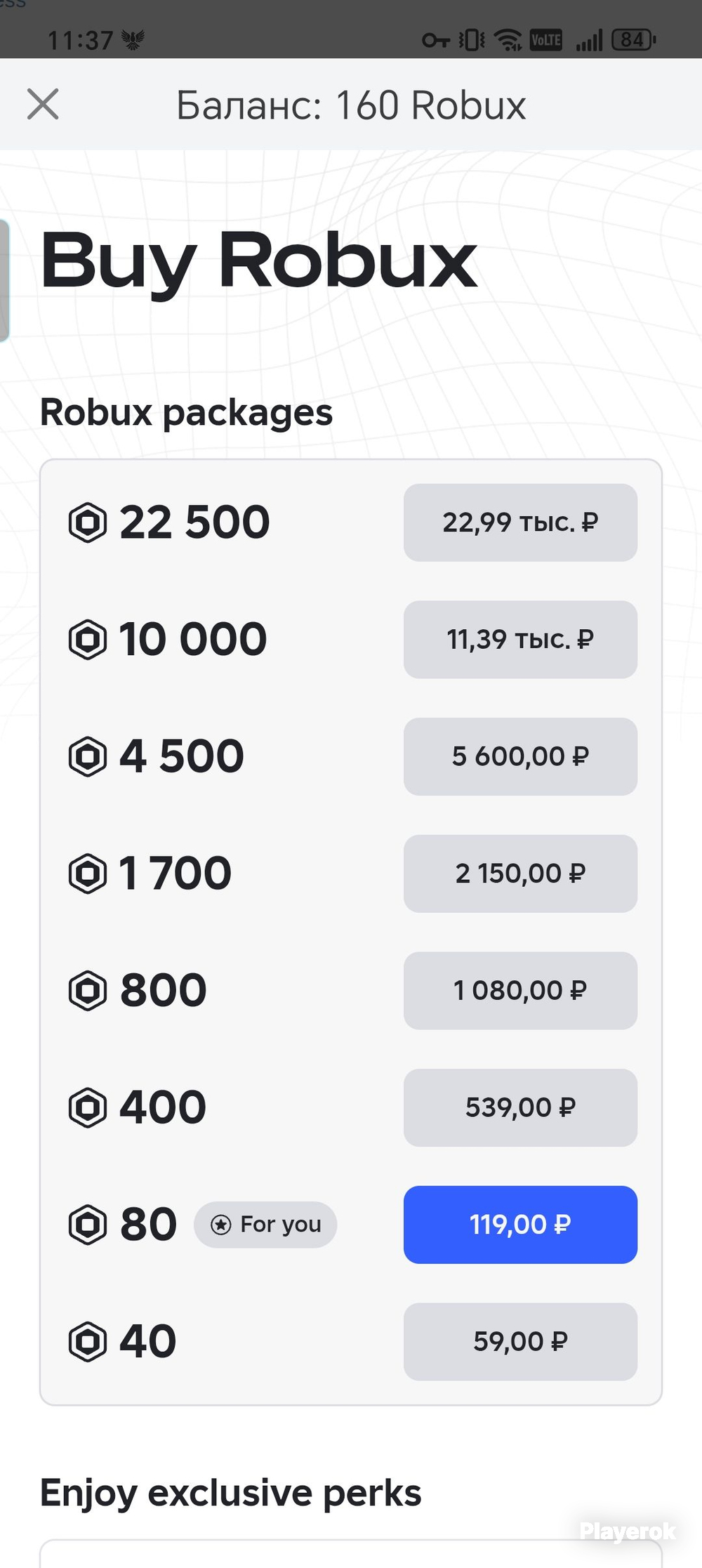Tap the battery indicator in status bar

(634, 40)
